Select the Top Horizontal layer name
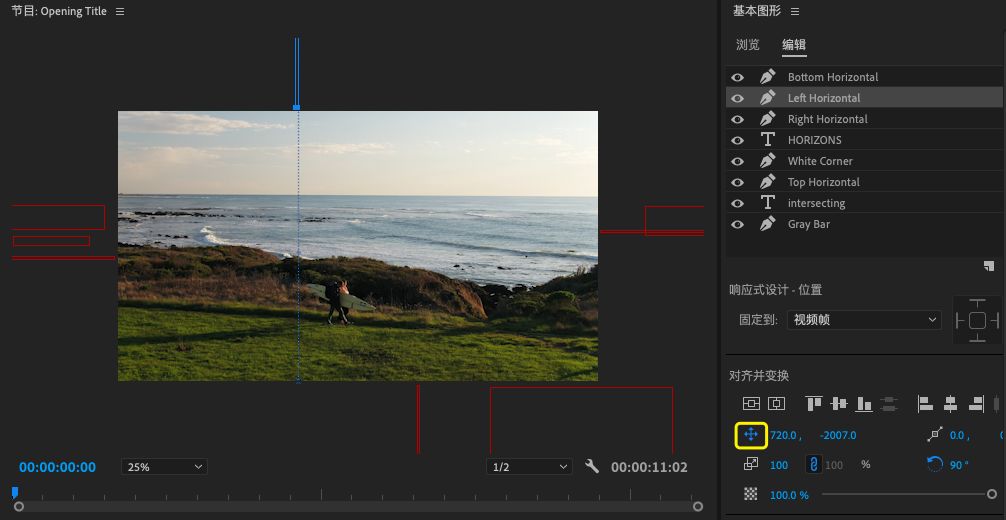Viewport: 1006px width, 520px height. [824, 182]
